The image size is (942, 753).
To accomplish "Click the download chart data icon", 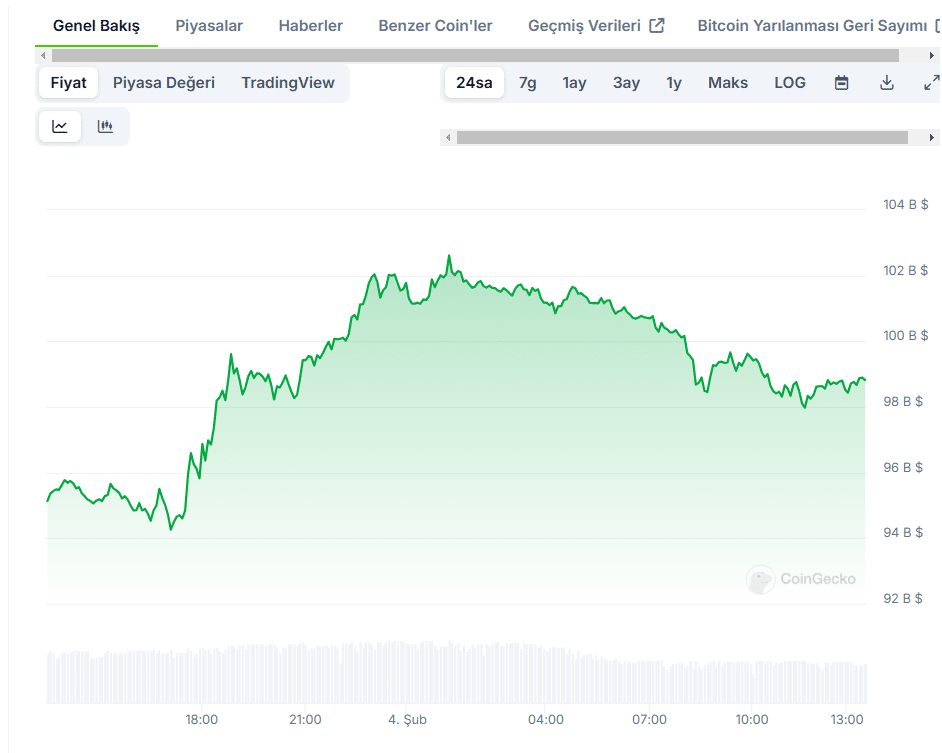I will [886, 83].
